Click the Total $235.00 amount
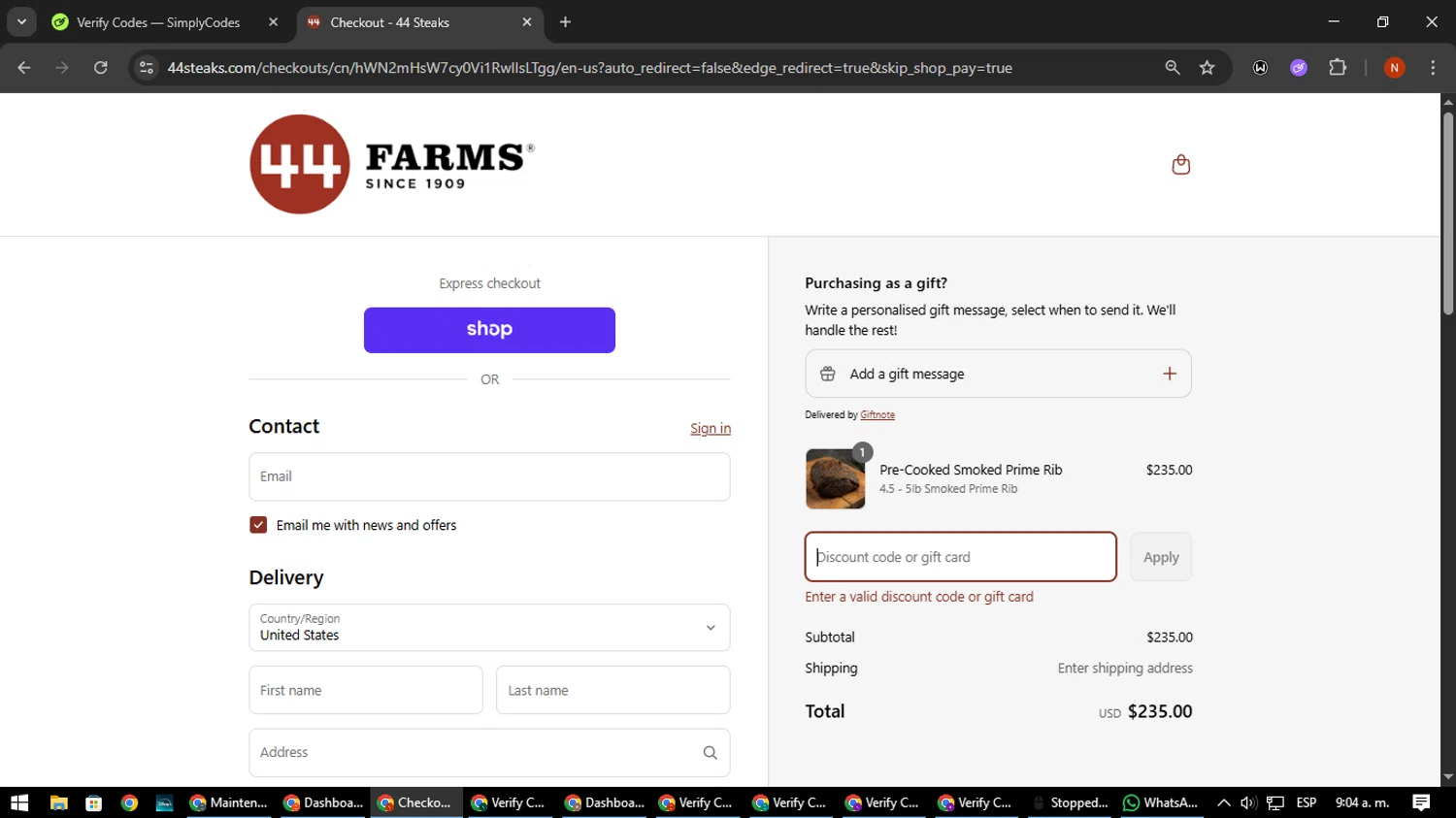1456x818 pixels. coord(1160,711)
